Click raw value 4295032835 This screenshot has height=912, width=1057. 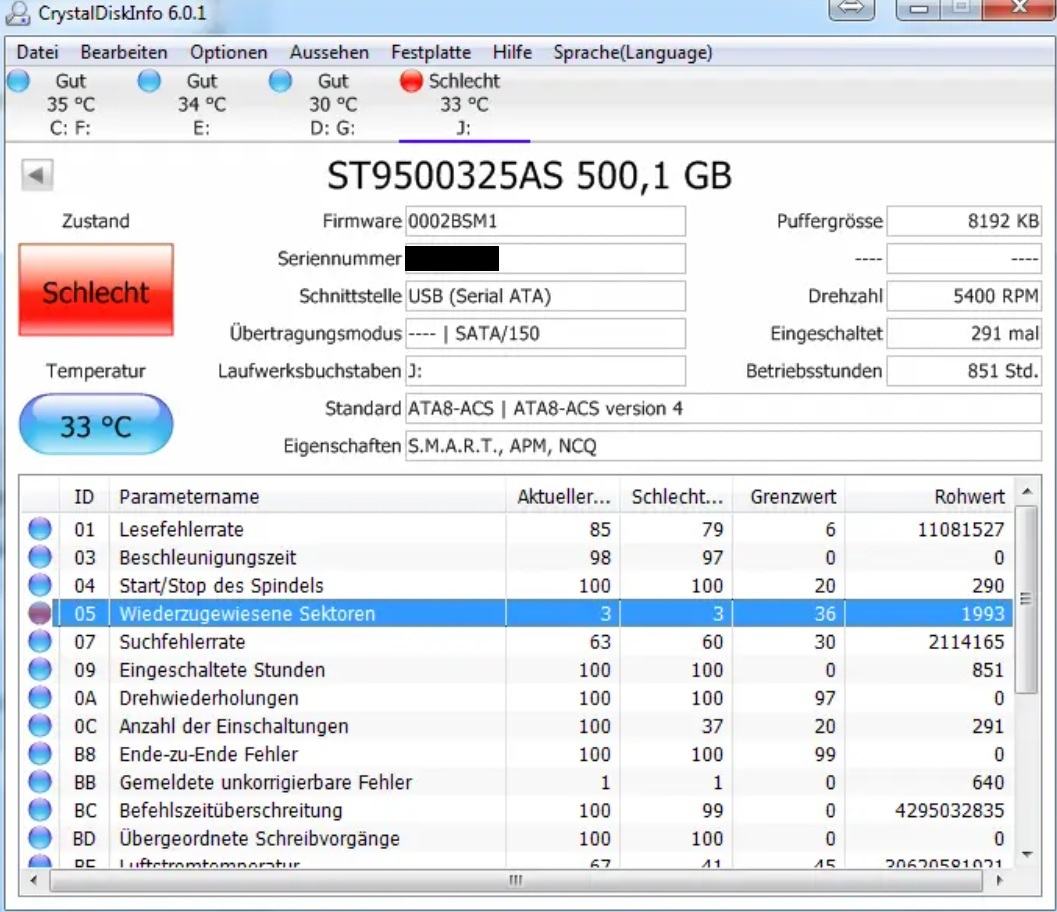pyautogui.click(x=949, y=810)
